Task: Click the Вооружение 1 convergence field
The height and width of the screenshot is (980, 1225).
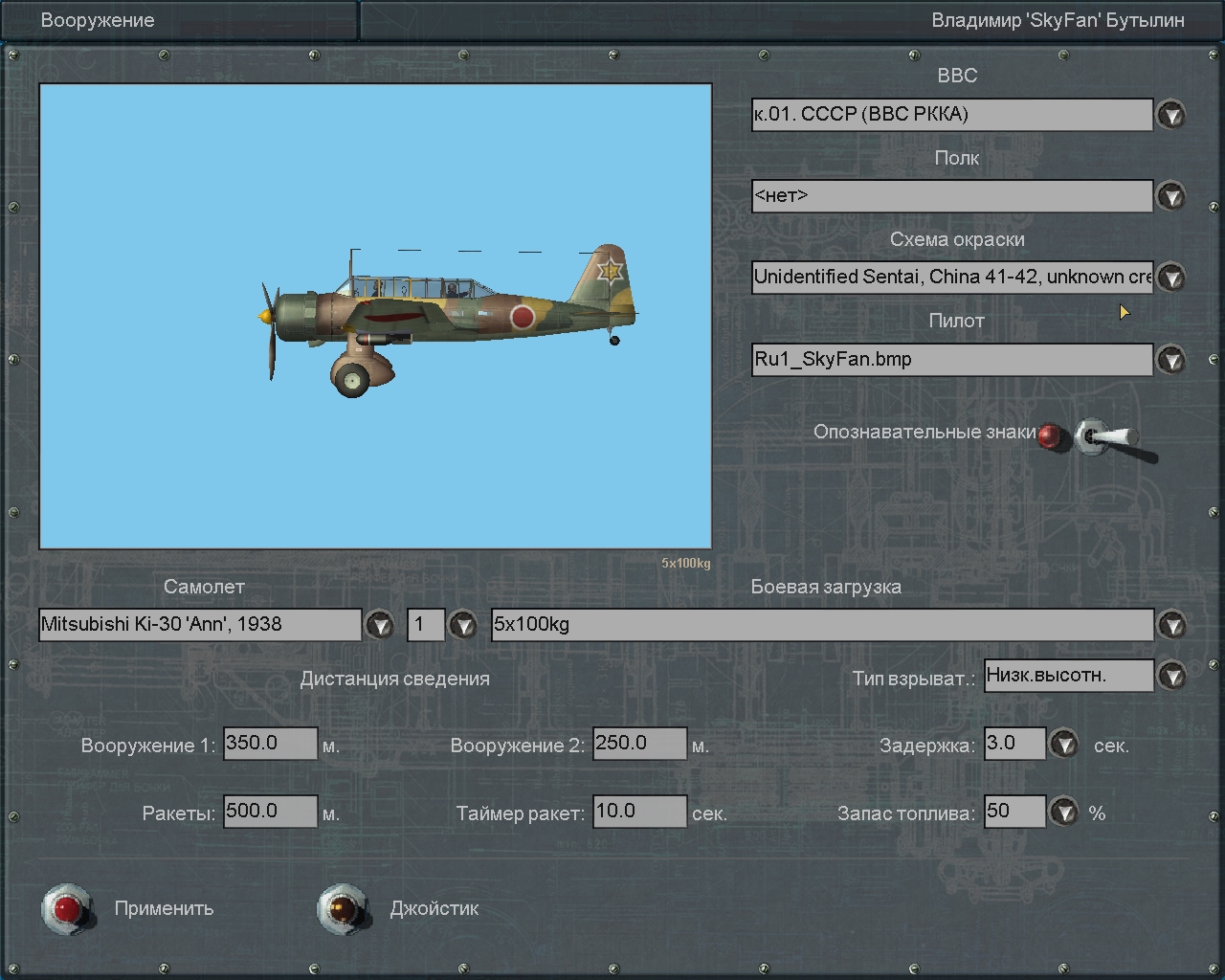Action: [270, 744]
